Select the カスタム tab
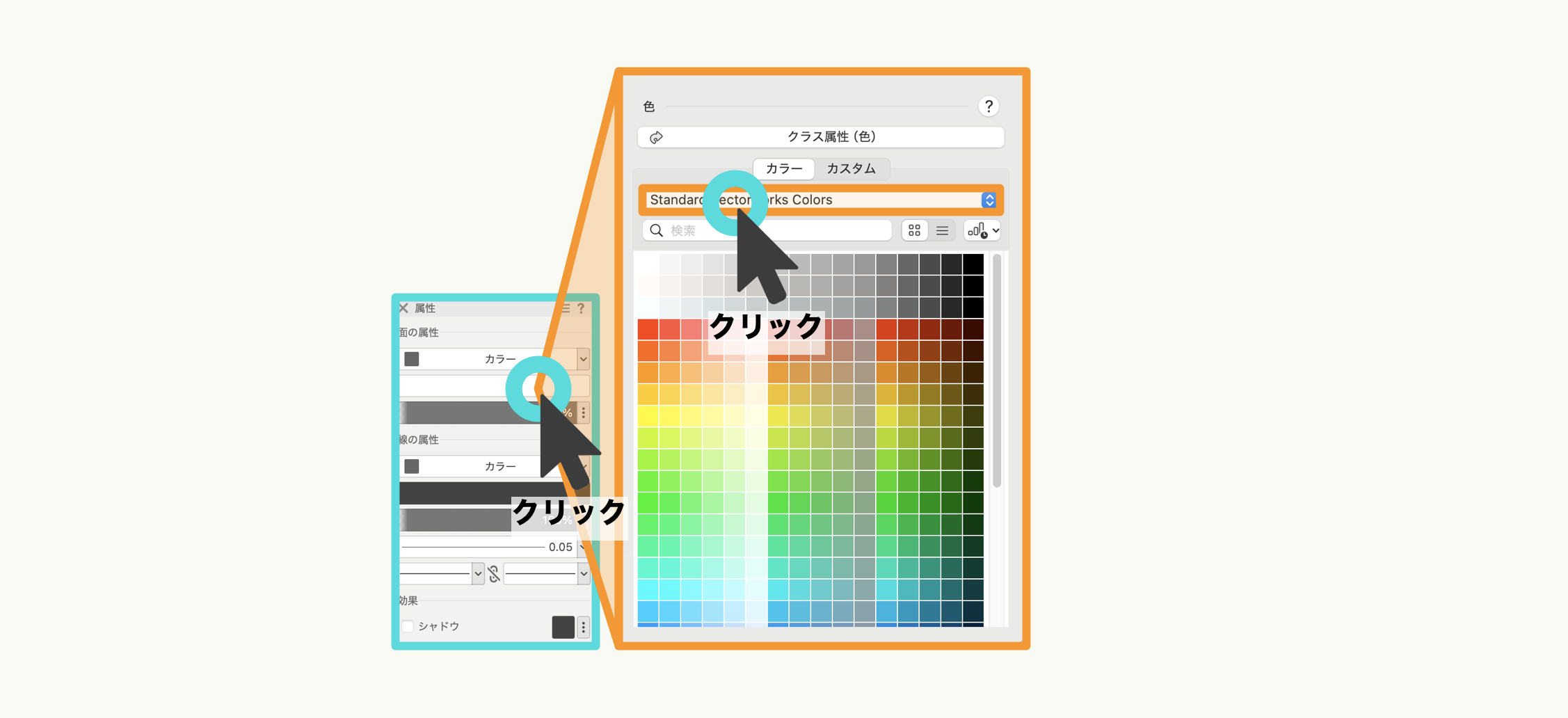 851,168
